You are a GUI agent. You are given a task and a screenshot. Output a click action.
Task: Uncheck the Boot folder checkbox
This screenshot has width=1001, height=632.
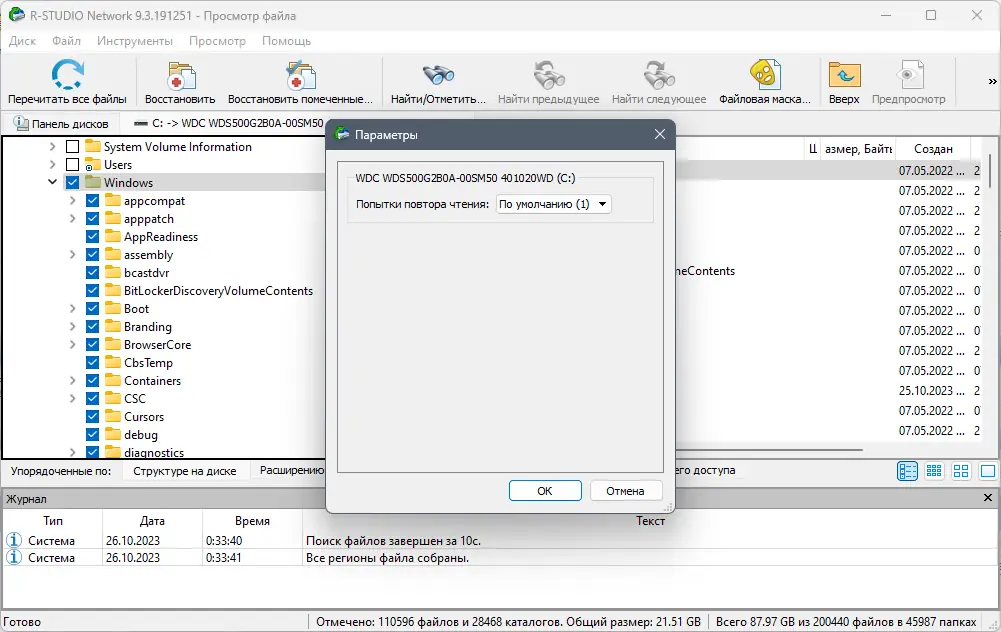93,308
